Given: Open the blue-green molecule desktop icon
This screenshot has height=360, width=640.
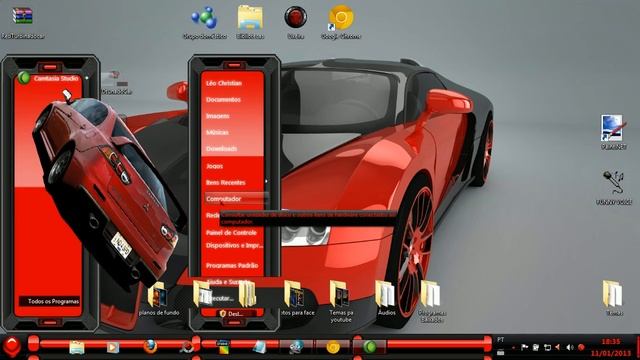Looking at the screenshot, I should point(204,18).
